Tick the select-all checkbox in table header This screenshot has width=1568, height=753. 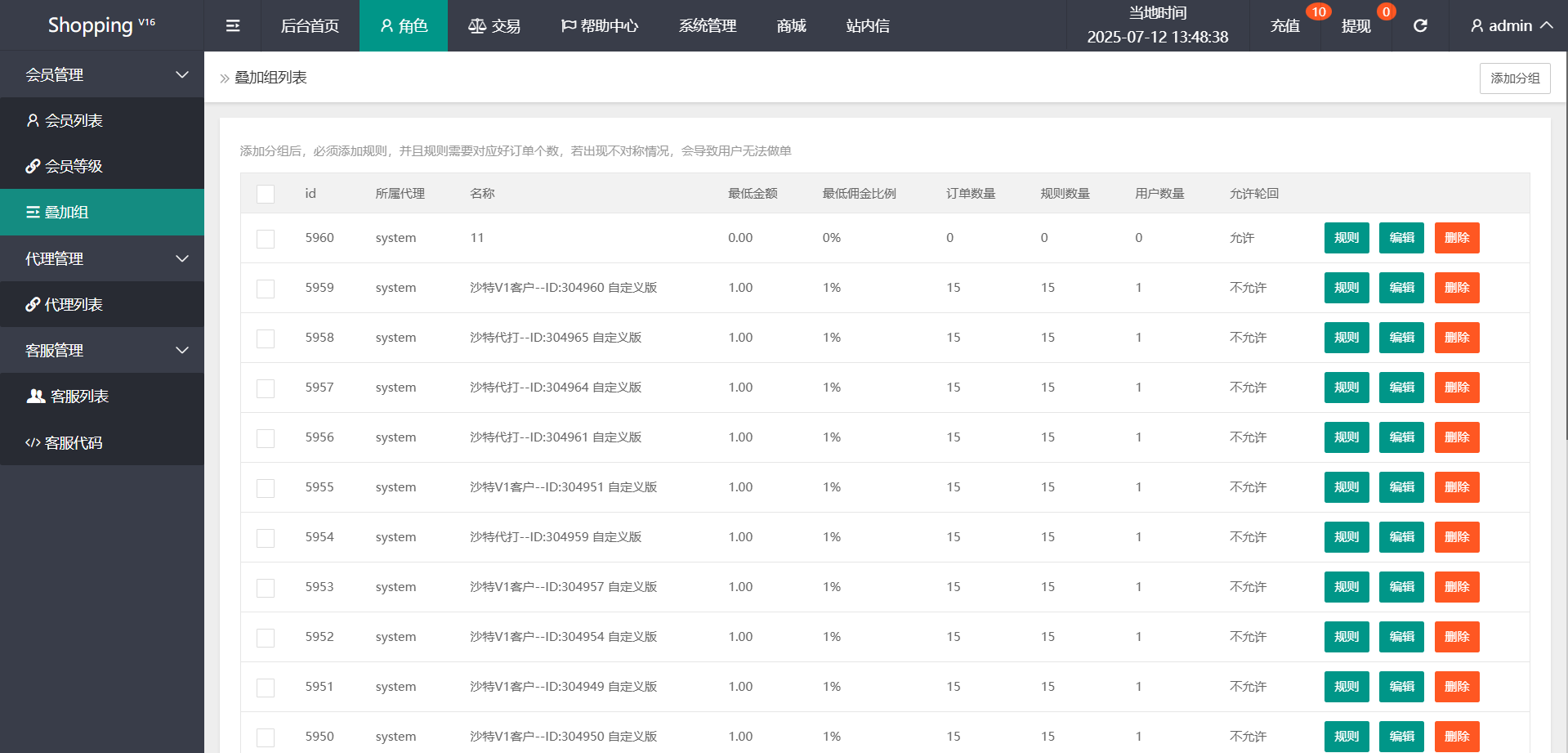(x=266, y=194)
